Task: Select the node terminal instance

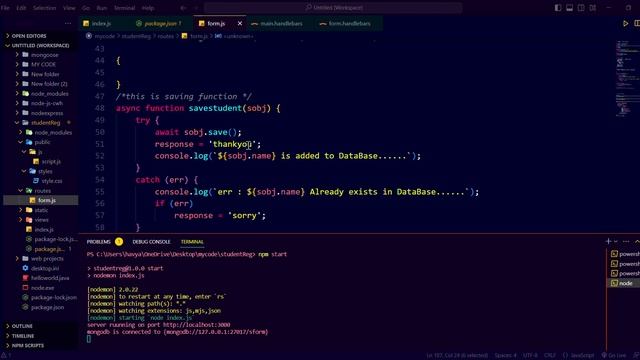Action: (x=624, y=283)
